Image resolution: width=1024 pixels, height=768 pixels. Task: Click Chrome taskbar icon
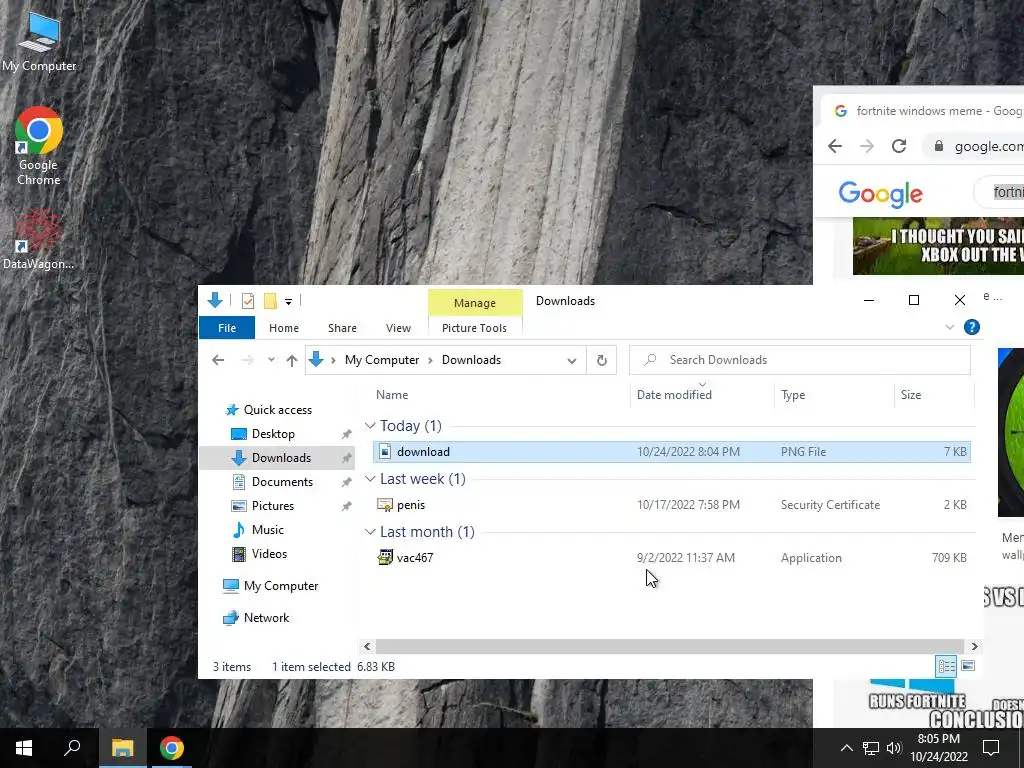(x=172, y=748)
